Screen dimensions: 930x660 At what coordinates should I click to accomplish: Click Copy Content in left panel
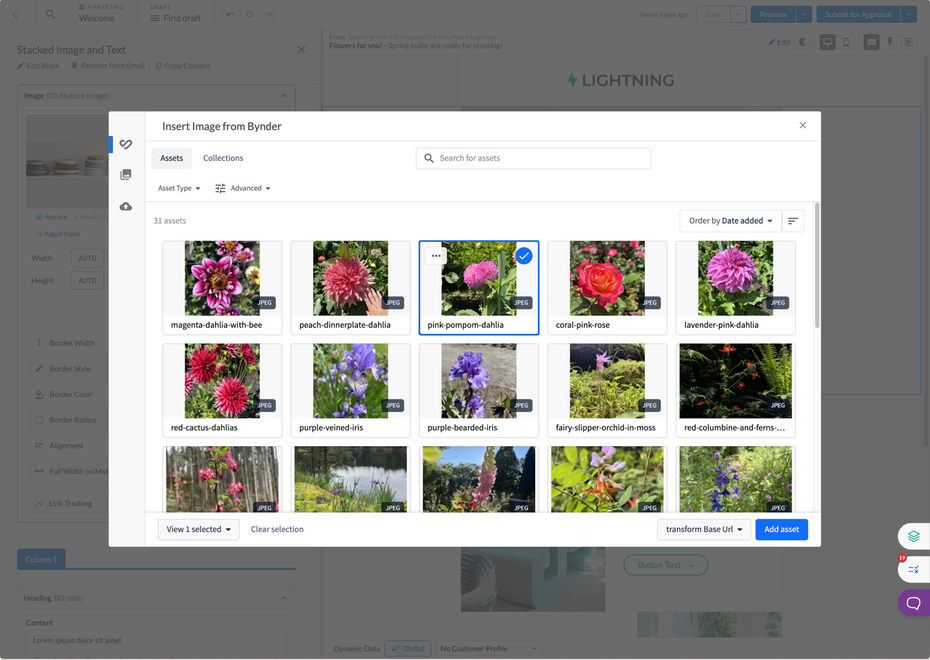tap(183, 66)
